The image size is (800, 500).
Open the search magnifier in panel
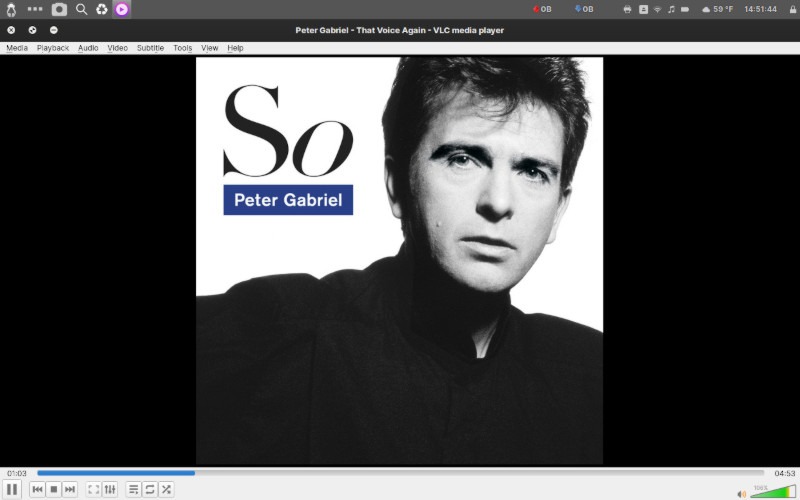click(x=81, y=9)
